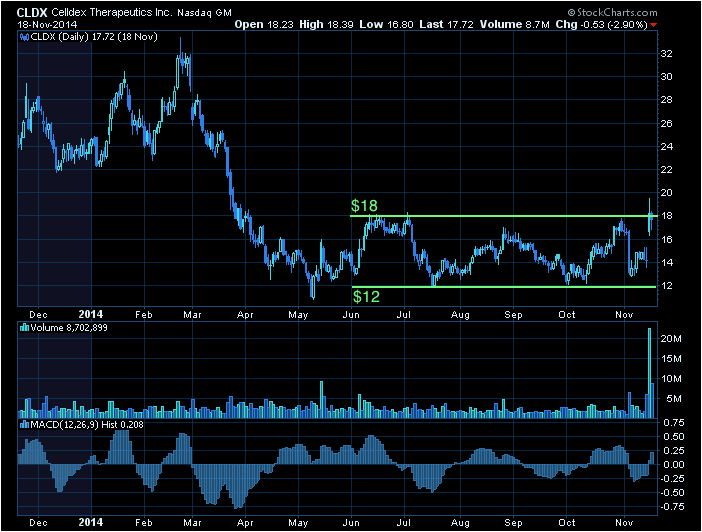Click the 26 price axis label
The height and width of the screenshot is (532, 702).
point(666,123)
